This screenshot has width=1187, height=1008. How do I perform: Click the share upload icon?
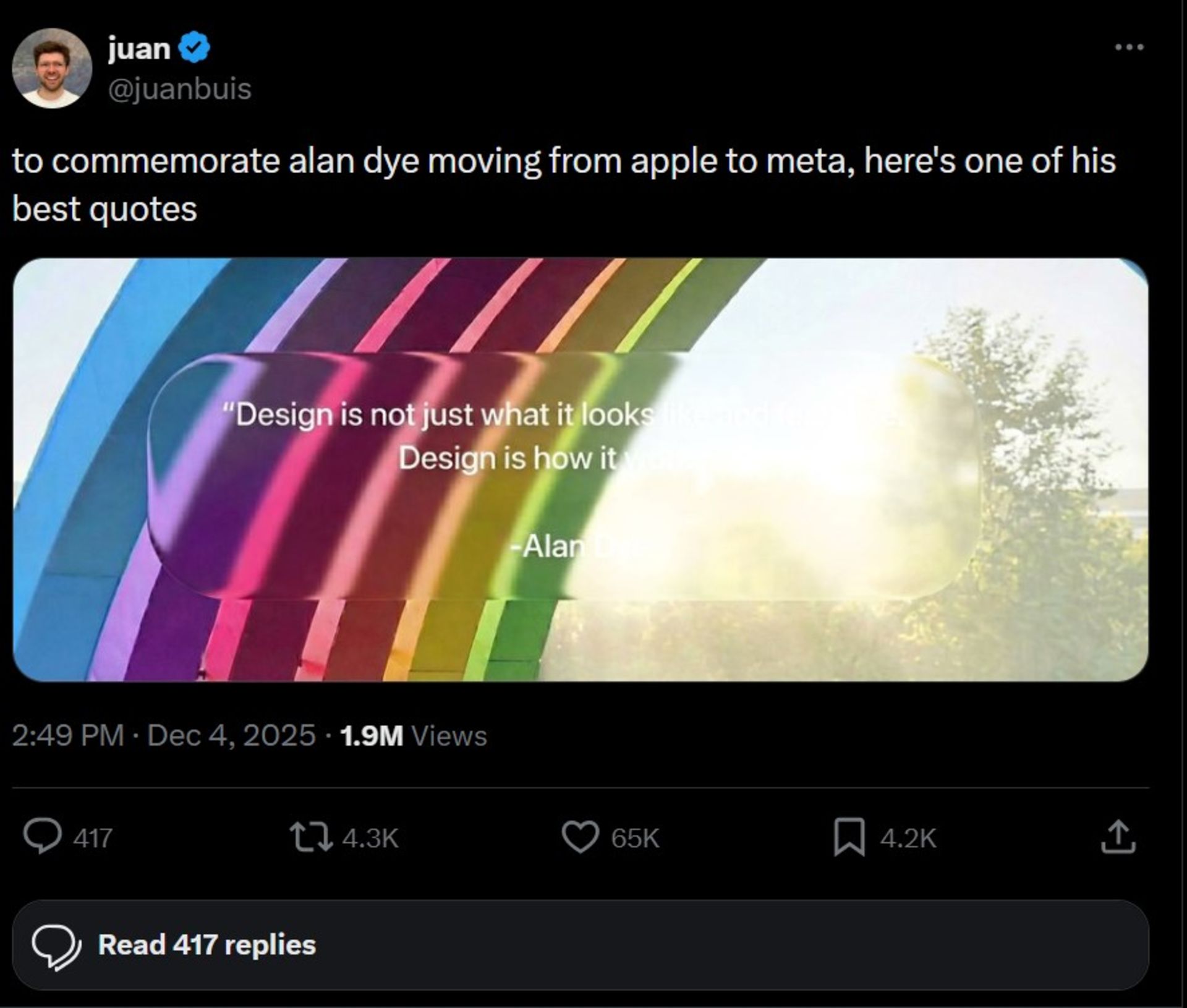(1118, 837)
